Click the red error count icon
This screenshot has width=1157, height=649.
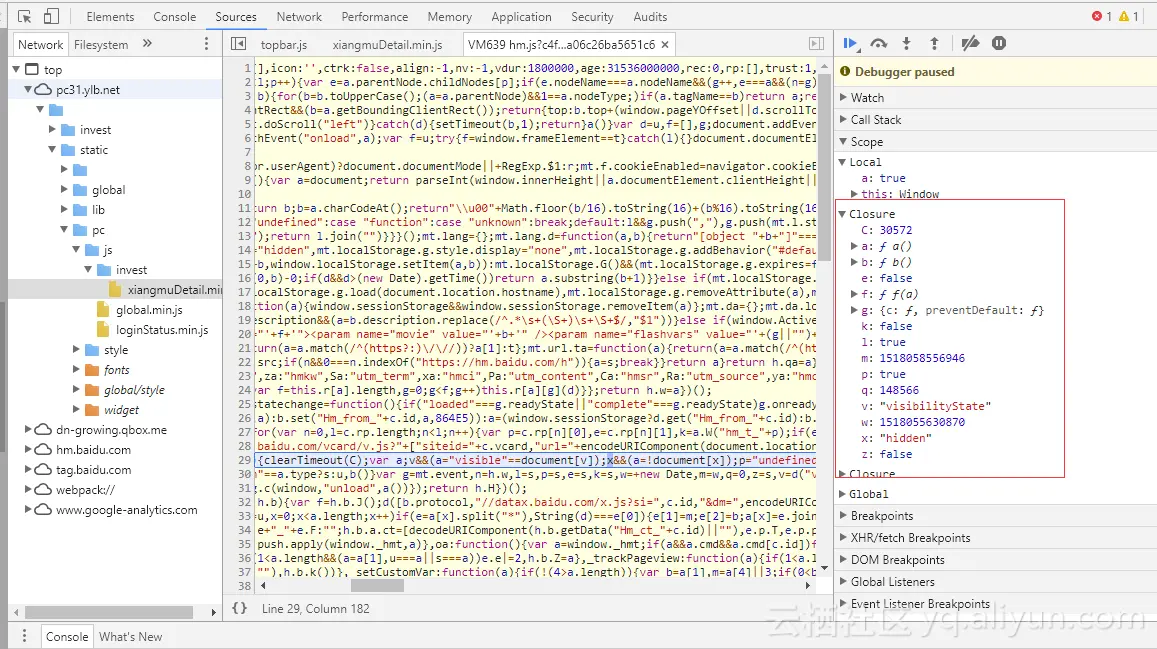1096,16
